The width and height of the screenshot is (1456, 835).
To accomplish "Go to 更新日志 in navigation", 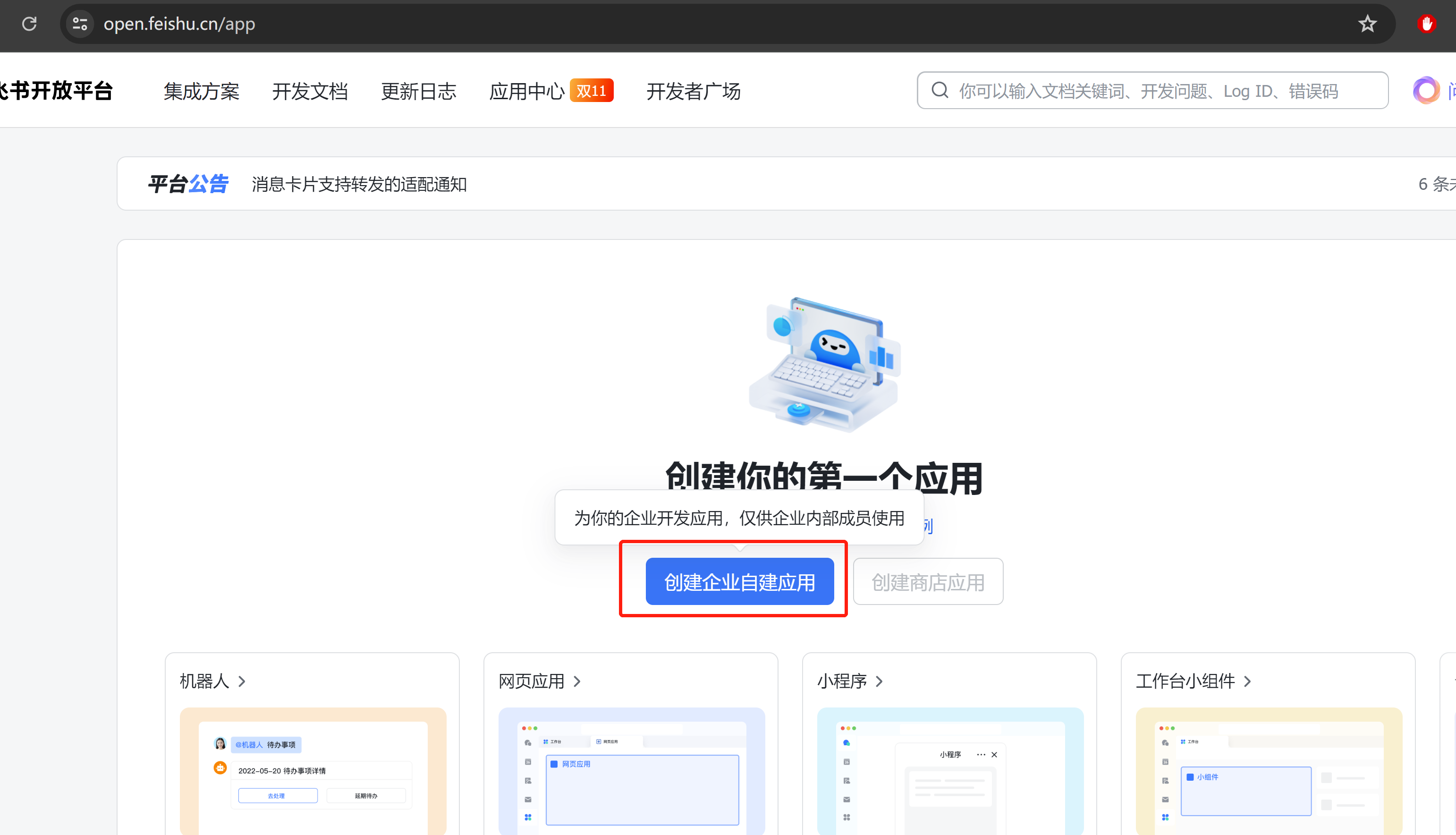I will [x=418, y=91].
